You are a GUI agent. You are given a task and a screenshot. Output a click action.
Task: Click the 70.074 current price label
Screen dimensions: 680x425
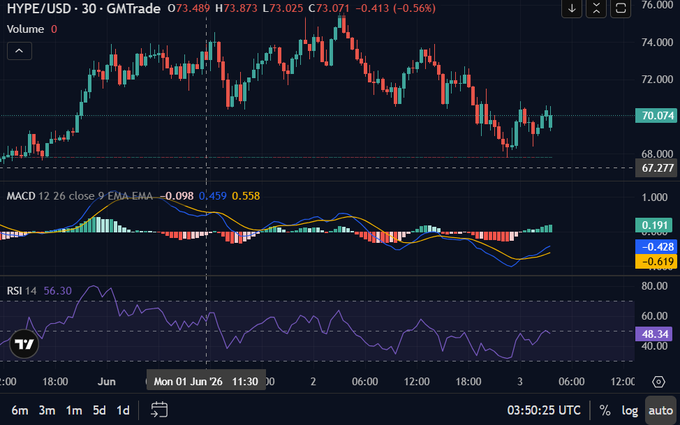pyautogui.click(x=656, y=116)
